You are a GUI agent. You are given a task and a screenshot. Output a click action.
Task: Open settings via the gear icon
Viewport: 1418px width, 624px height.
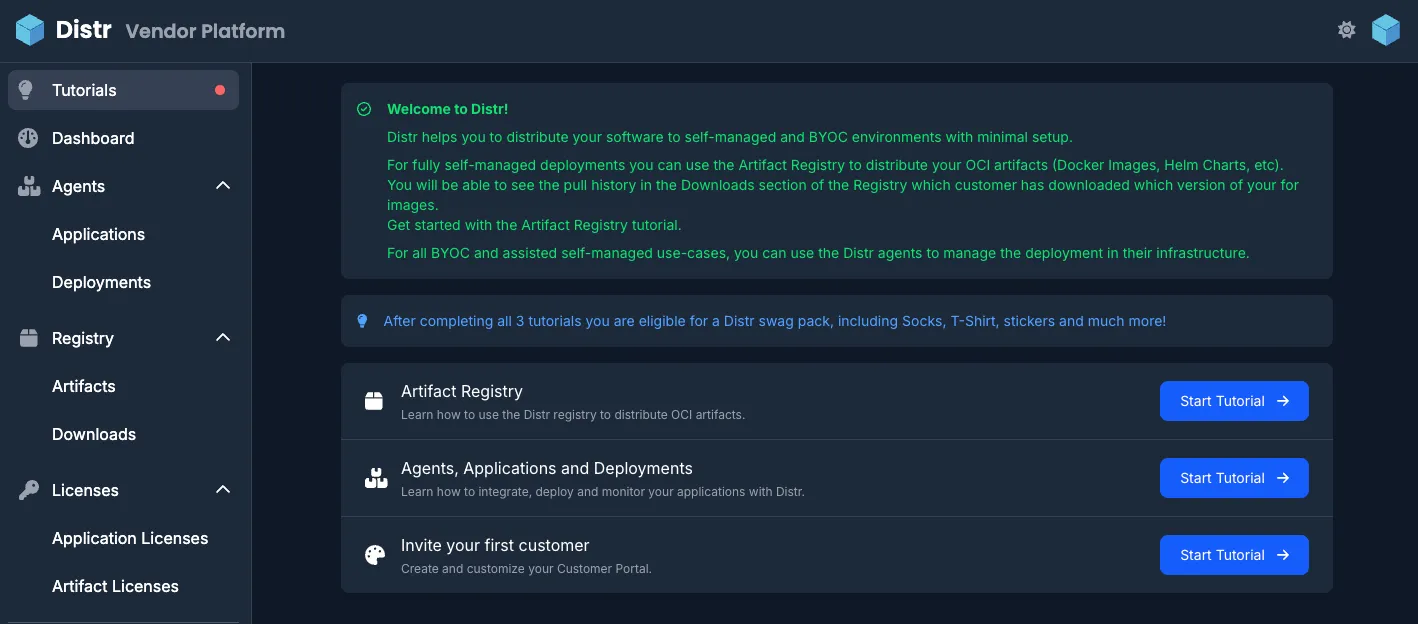(1347, 30)
